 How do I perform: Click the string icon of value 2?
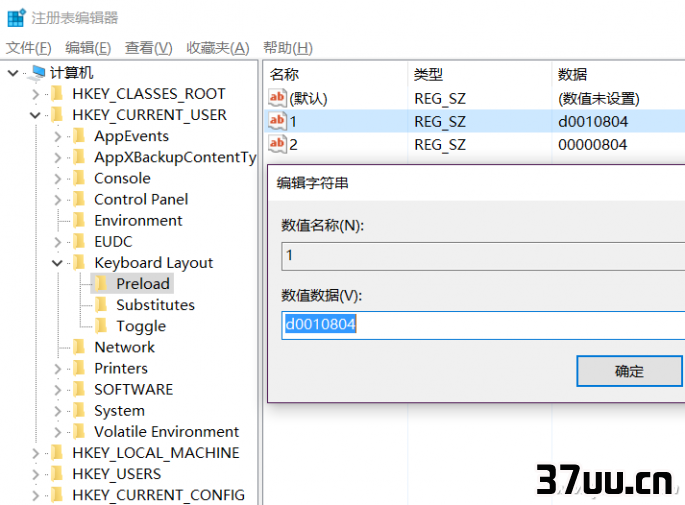pos(277,144)
